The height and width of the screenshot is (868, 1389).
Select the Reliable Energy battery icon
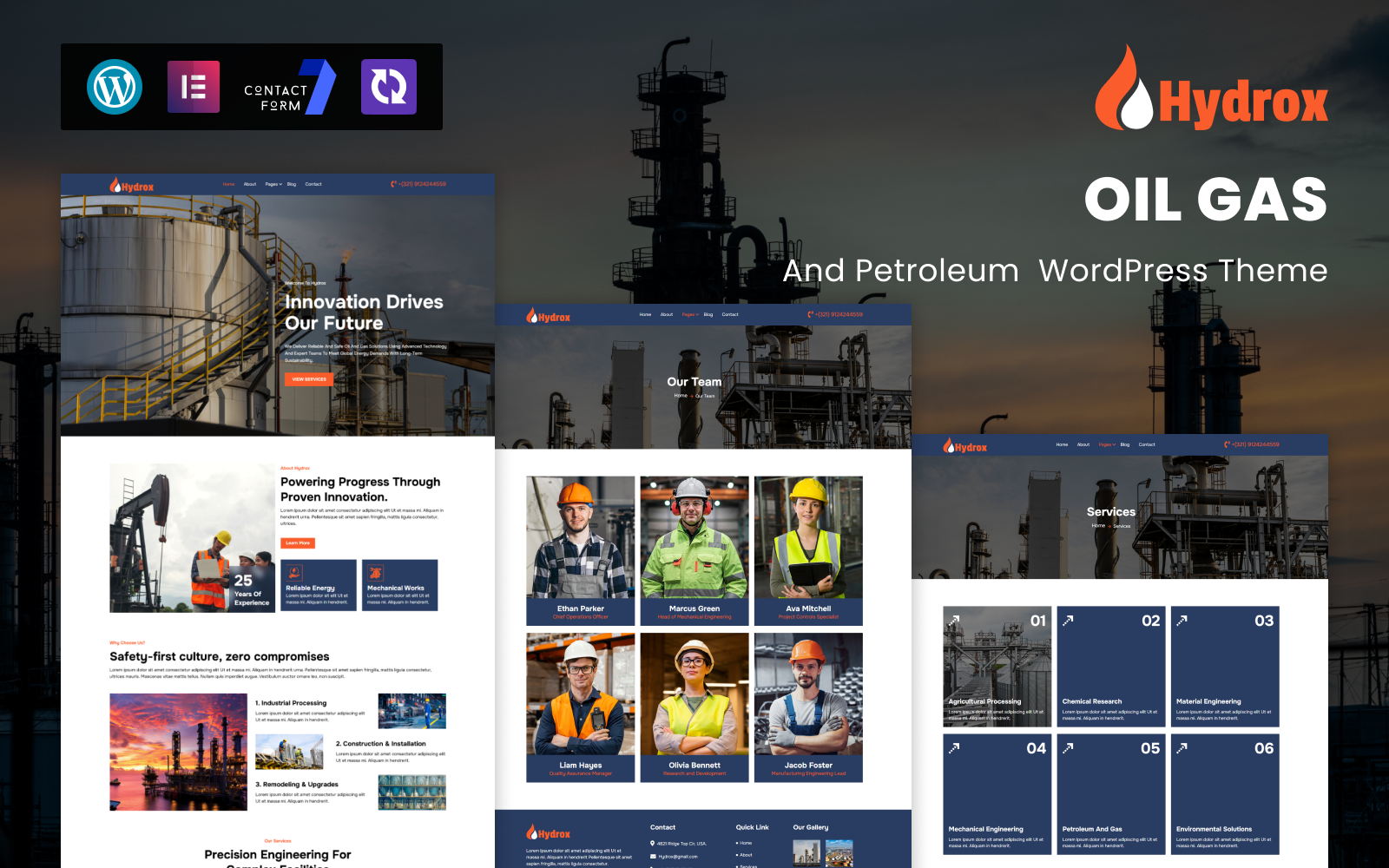pyautogui.click(x=296, y=572)
